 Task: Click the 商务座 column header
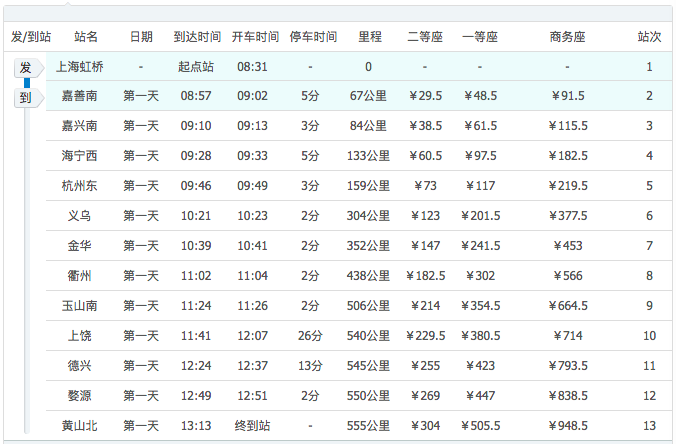[567, 37]
